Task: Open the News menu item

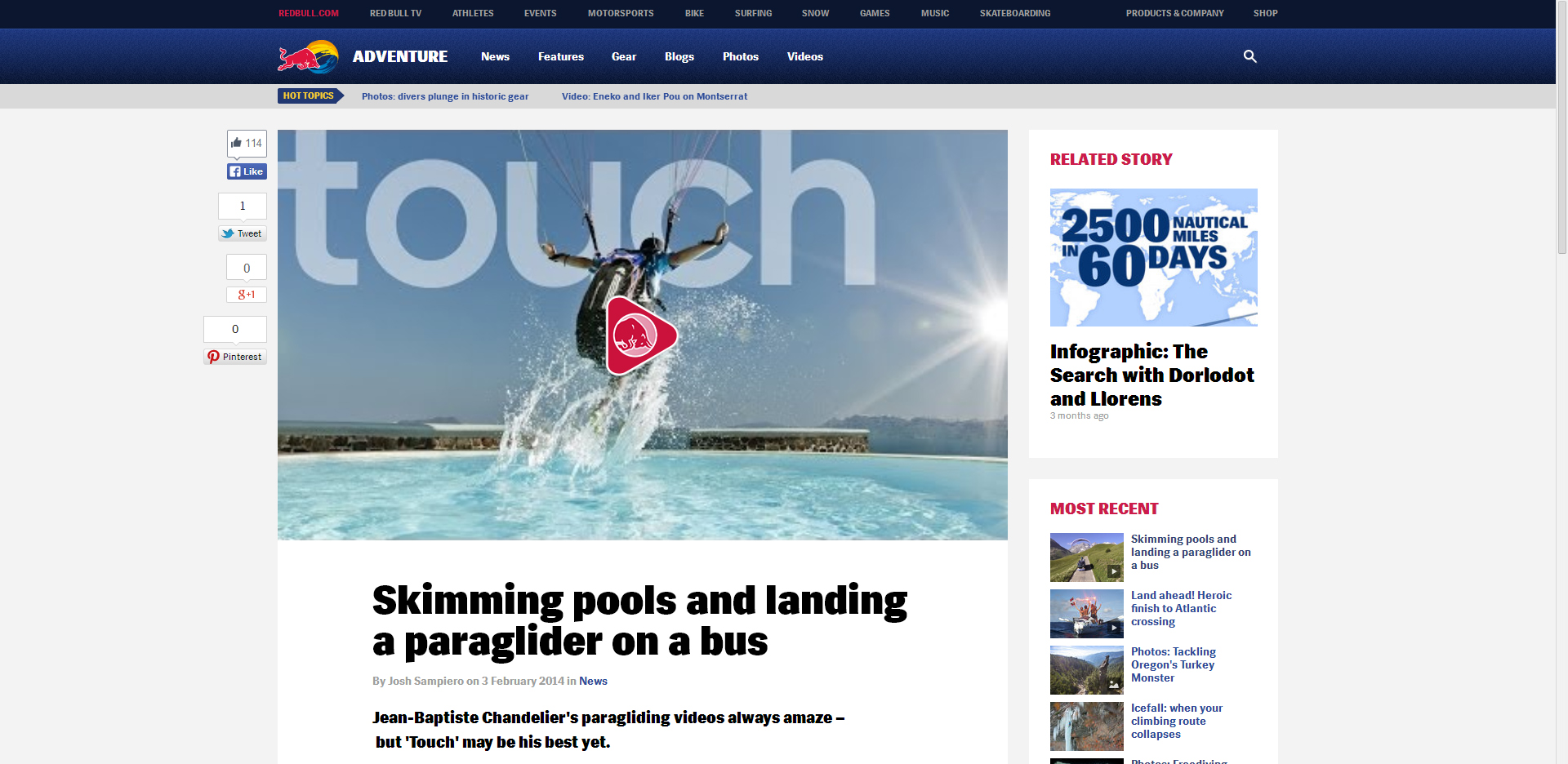Action: coord(495,56)
